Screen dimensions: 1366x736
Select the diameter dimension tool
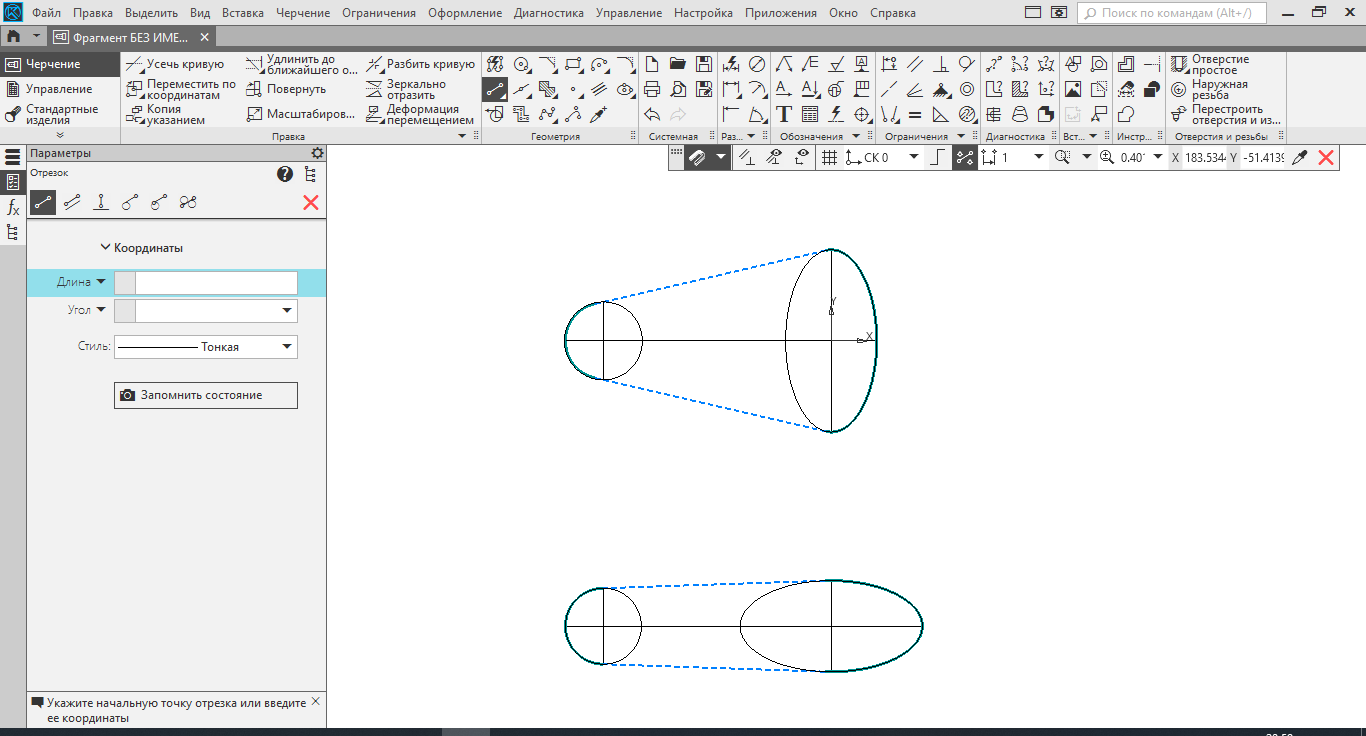click(x=757, y=64)
